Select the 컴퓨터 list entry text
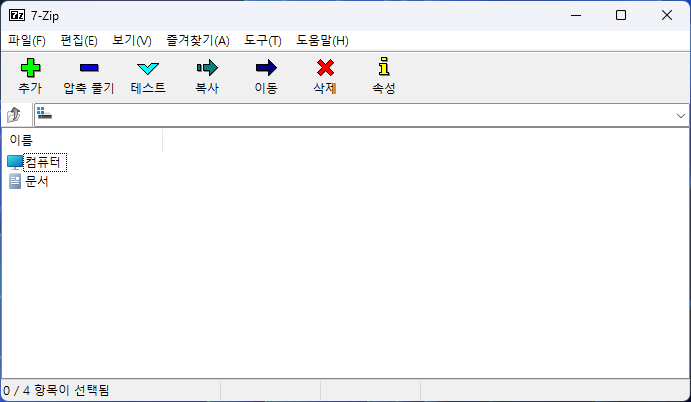The height and width of the screenshot is (402, 691). pyautogui.click(x=43, y=162)
